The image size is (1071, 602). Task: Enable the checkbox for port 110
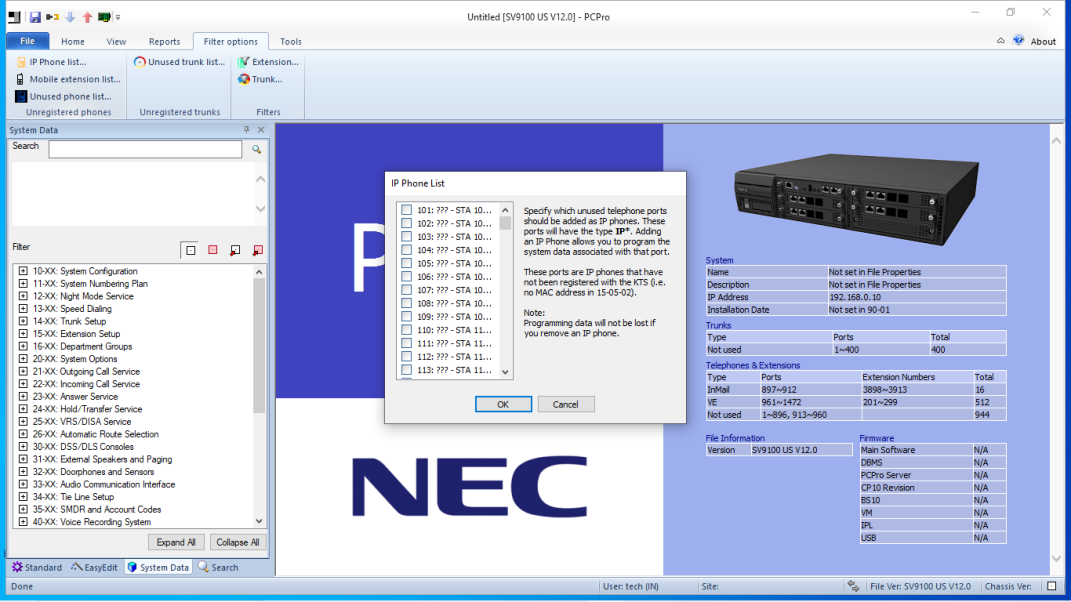406,330
